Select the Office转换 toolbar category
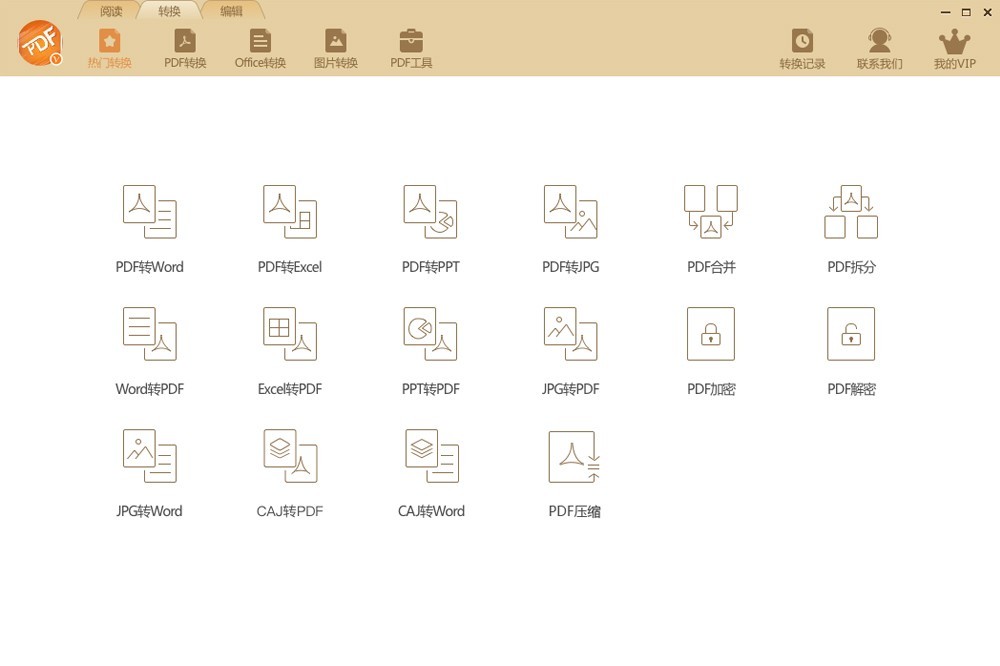Image resolution: width=1000 pixels, height=666 pixels. coord(260,48)
